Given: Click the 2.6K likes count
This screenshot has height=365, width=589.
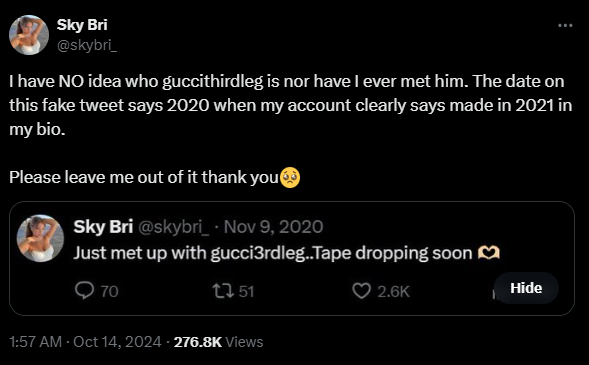Looking at the screenshot, I should [393, 291].
